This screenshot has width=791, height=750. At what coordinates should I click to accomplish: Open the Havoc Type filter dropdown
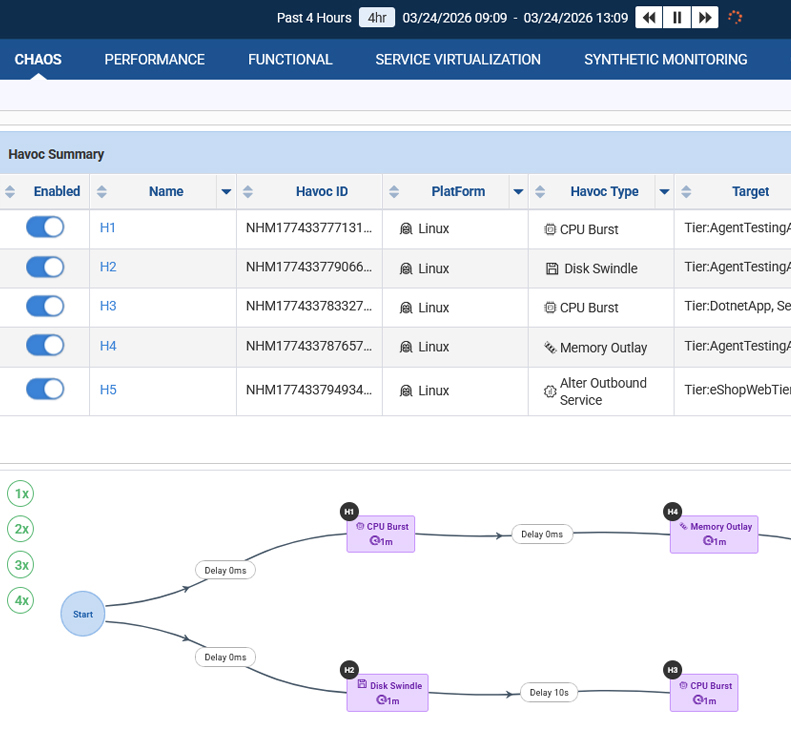664,192
